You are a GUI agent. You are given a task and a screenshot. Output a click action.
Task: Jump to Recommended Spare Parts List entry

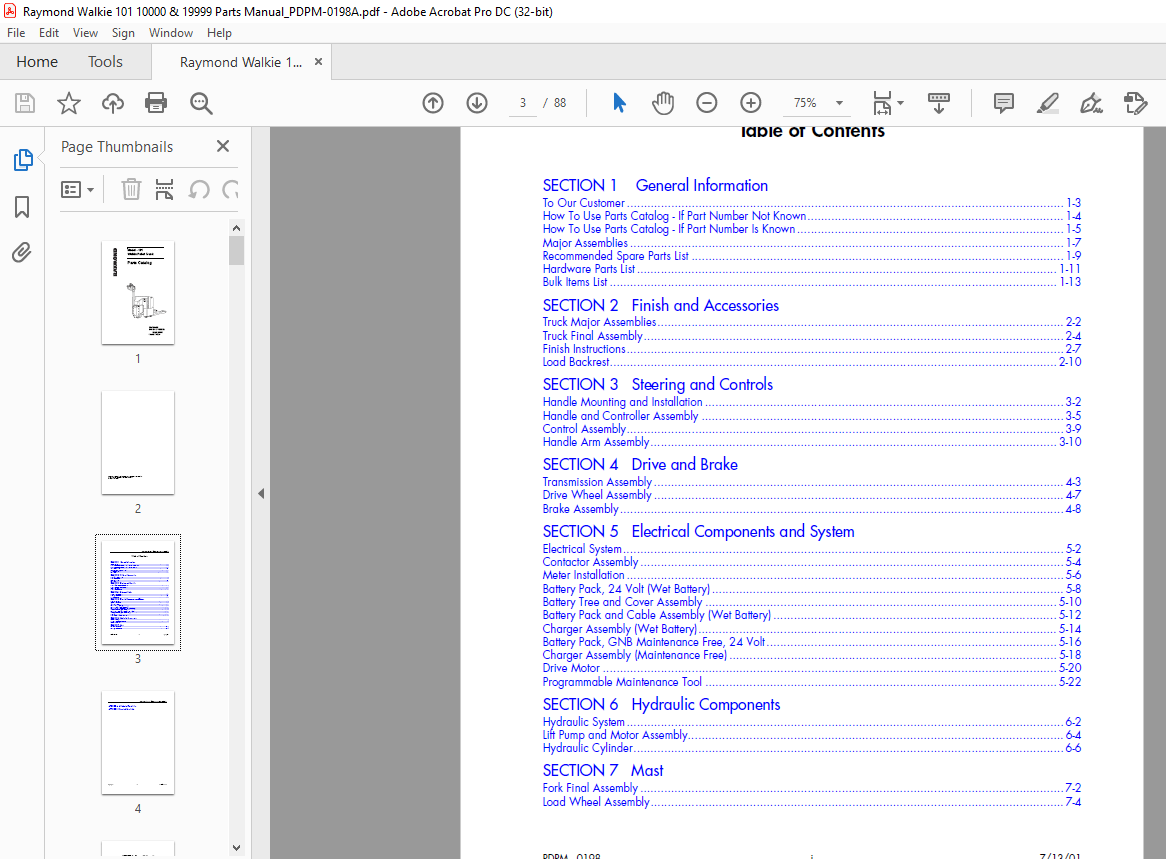tap(811, 256)
